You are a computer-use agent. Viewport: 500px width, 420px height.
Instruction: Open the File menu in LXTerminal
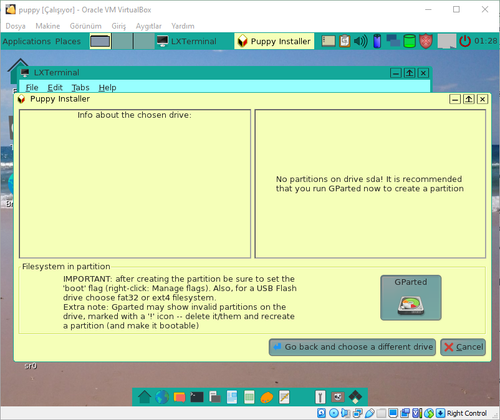[32, 87]
